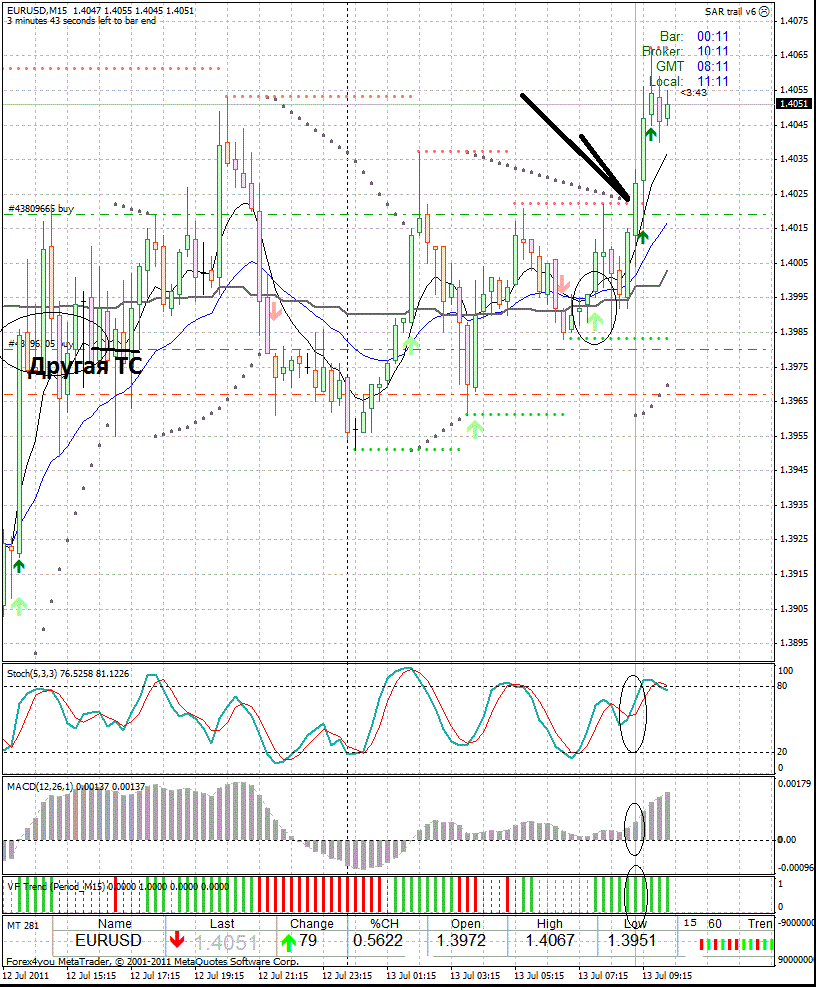Select the pink down arrow near 13 Jul 05:15
Viewport: 816px width, 987px height.
click(564, 285)
